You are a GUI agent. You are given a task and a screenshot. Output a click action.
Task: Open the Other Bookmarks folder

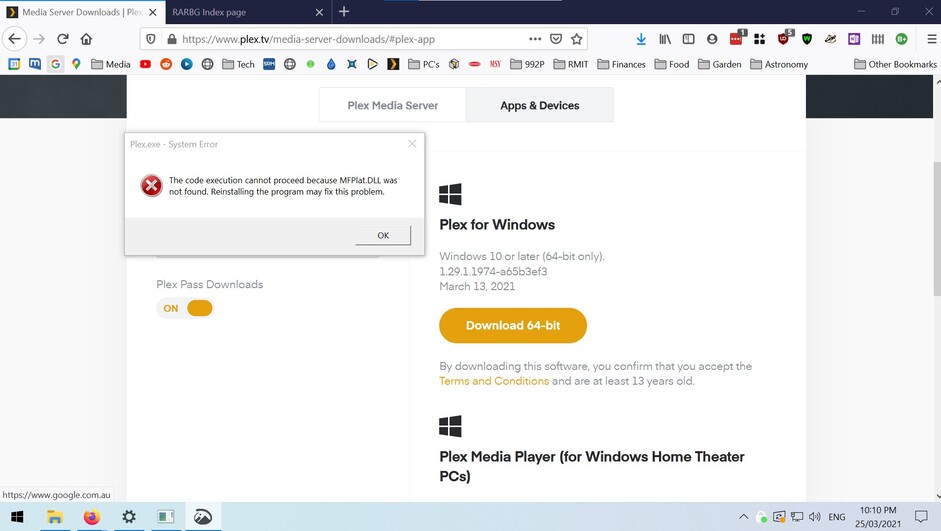click(x=895, y=64)
